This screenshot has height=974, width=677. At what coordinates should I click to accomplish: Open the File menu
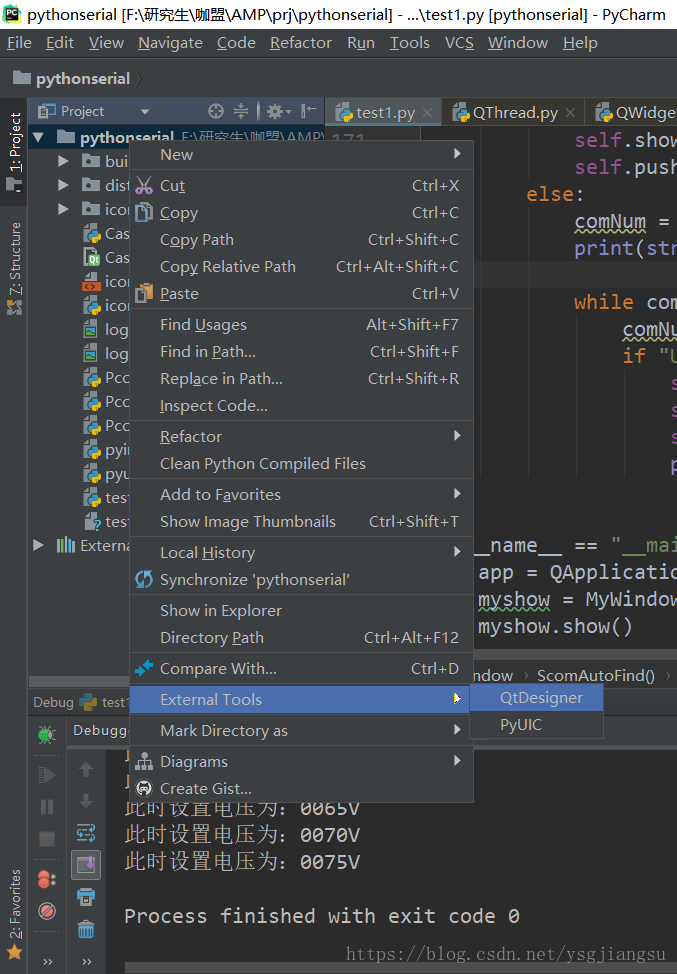[x=19, y=43]
